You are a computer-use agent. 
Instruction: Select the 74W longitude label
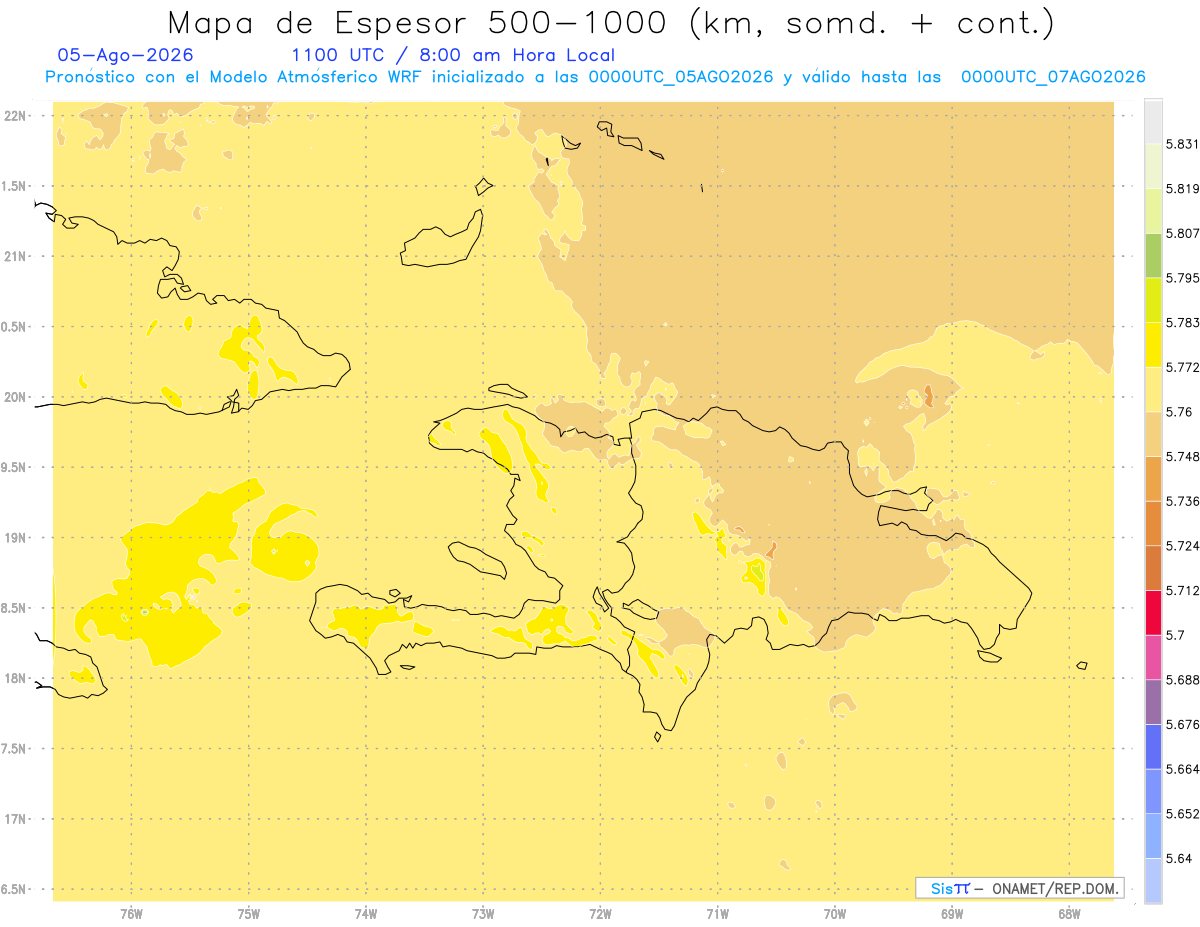coord(366,913)
